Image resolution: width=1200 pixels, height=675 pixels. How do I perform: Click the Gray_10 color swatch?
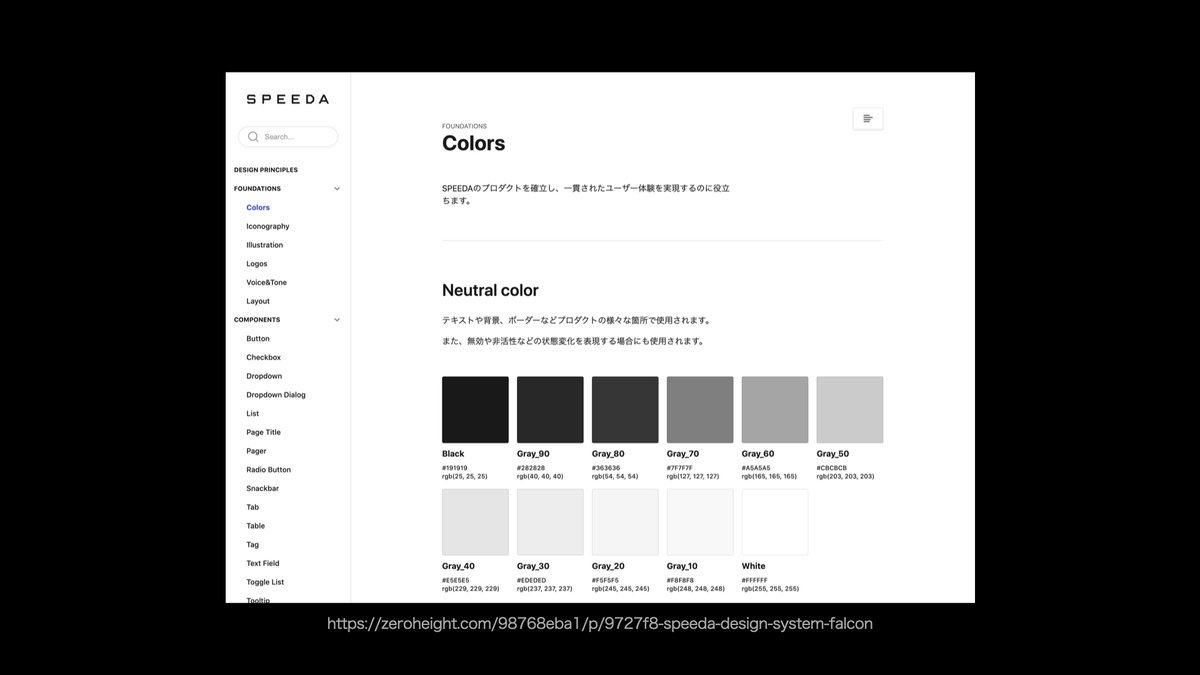point(700,522)
